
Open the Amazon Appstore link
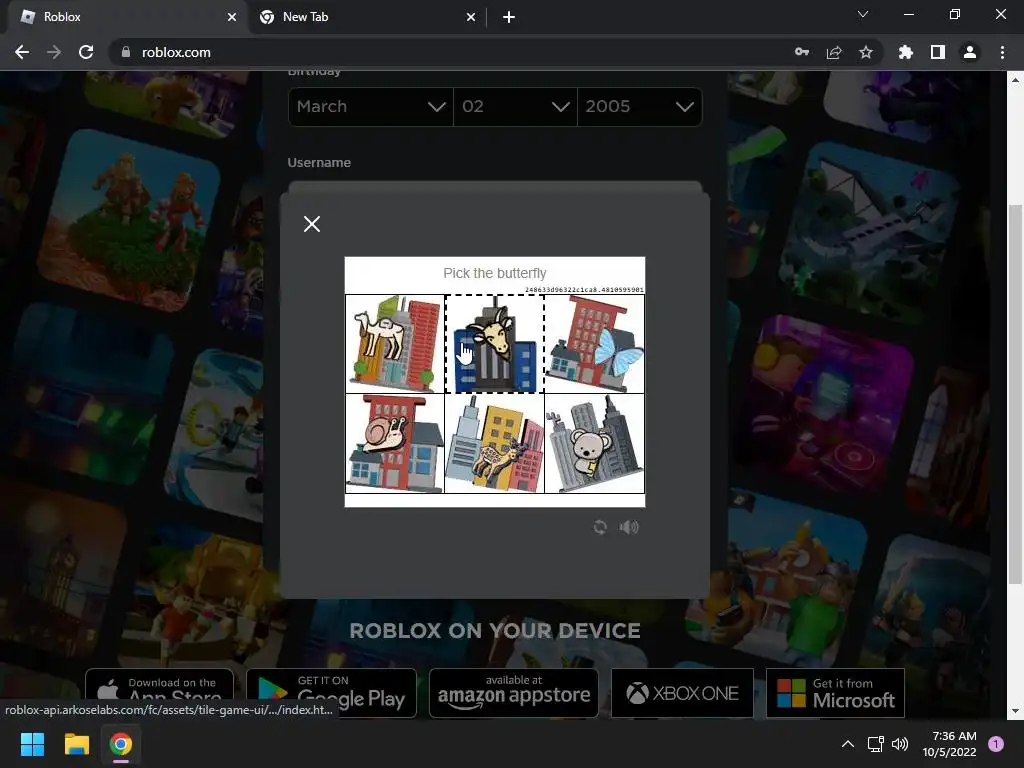click(x=514, y=692)
